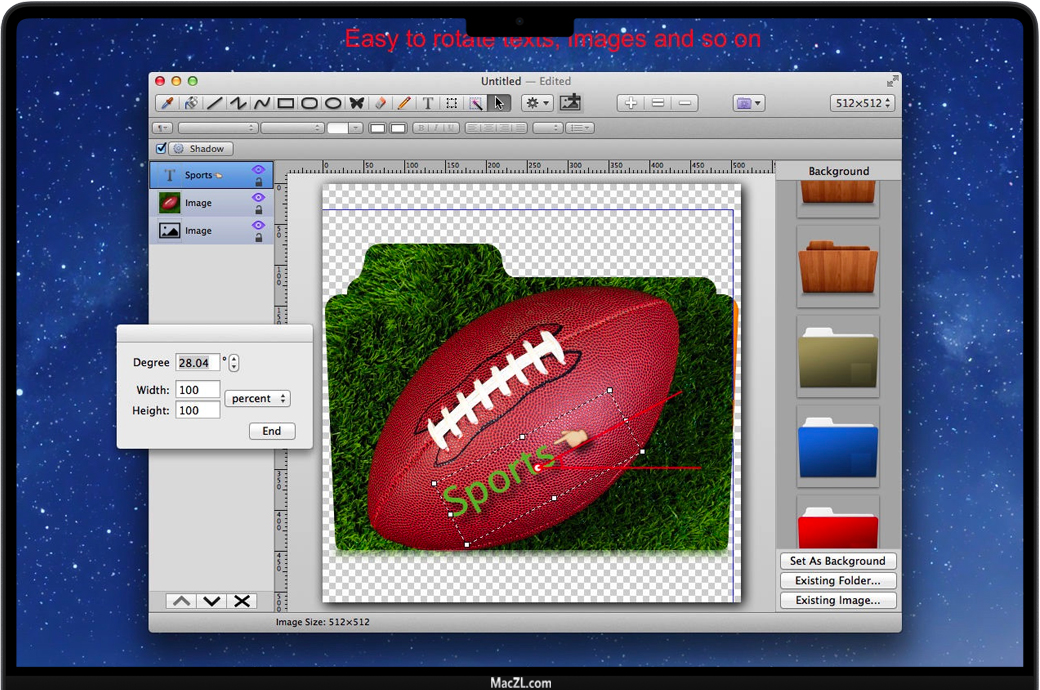The width and height of the screenshot is (1040, 690).
Task: Click the zoom in plus button
Action: 630,103
